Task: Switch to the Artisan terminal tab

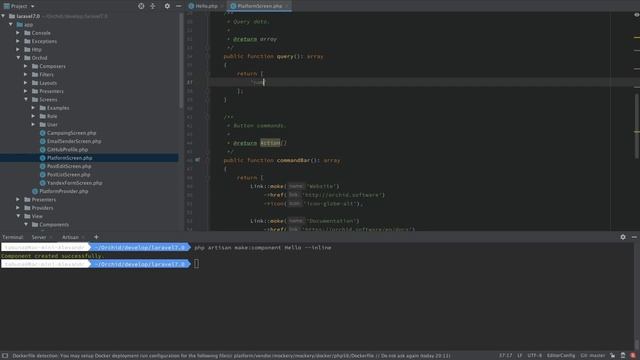Action: [70, 237]
